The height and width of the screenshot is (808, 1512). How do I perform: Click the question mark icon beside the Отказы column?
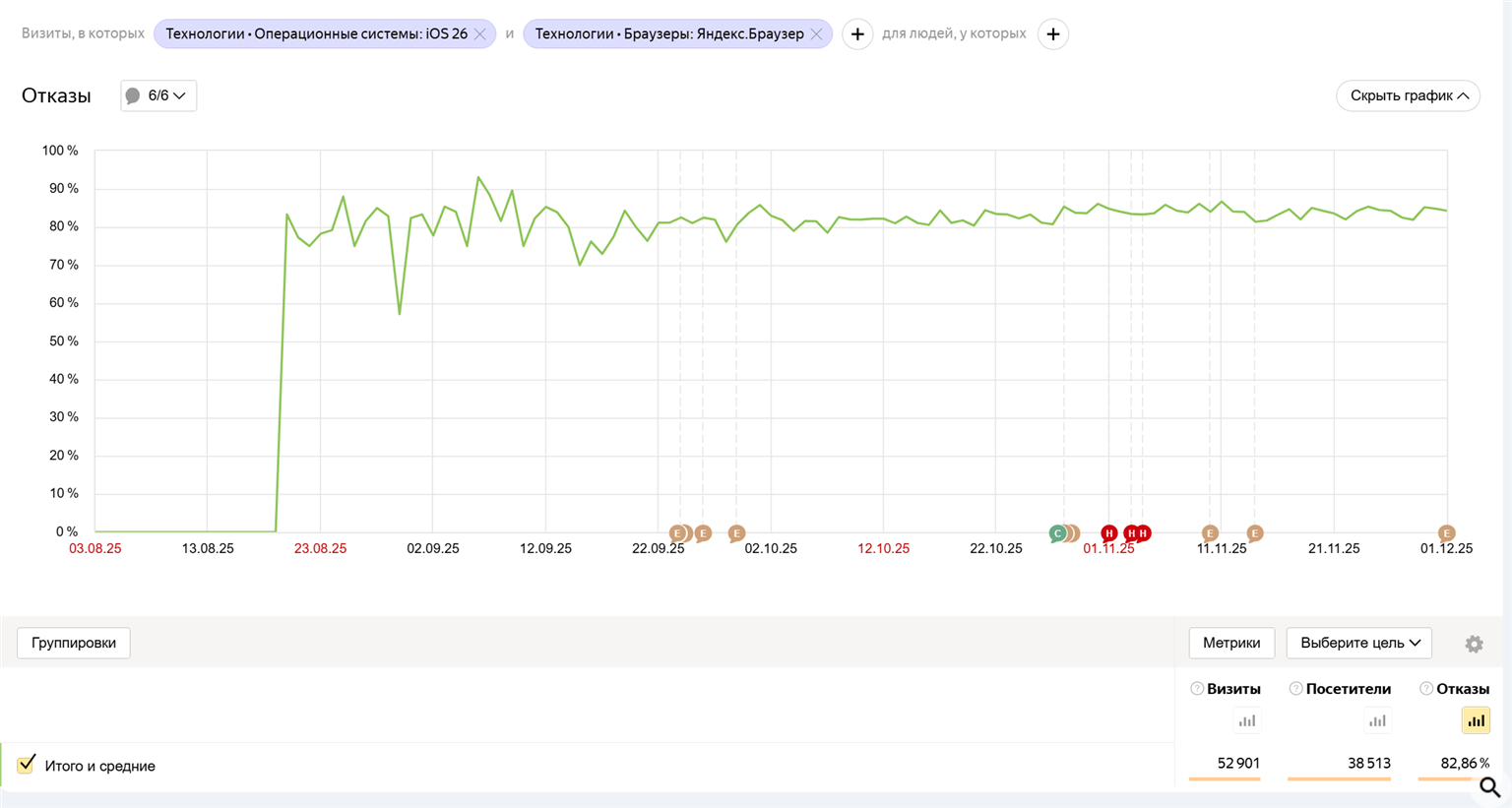click(1425, 689)
